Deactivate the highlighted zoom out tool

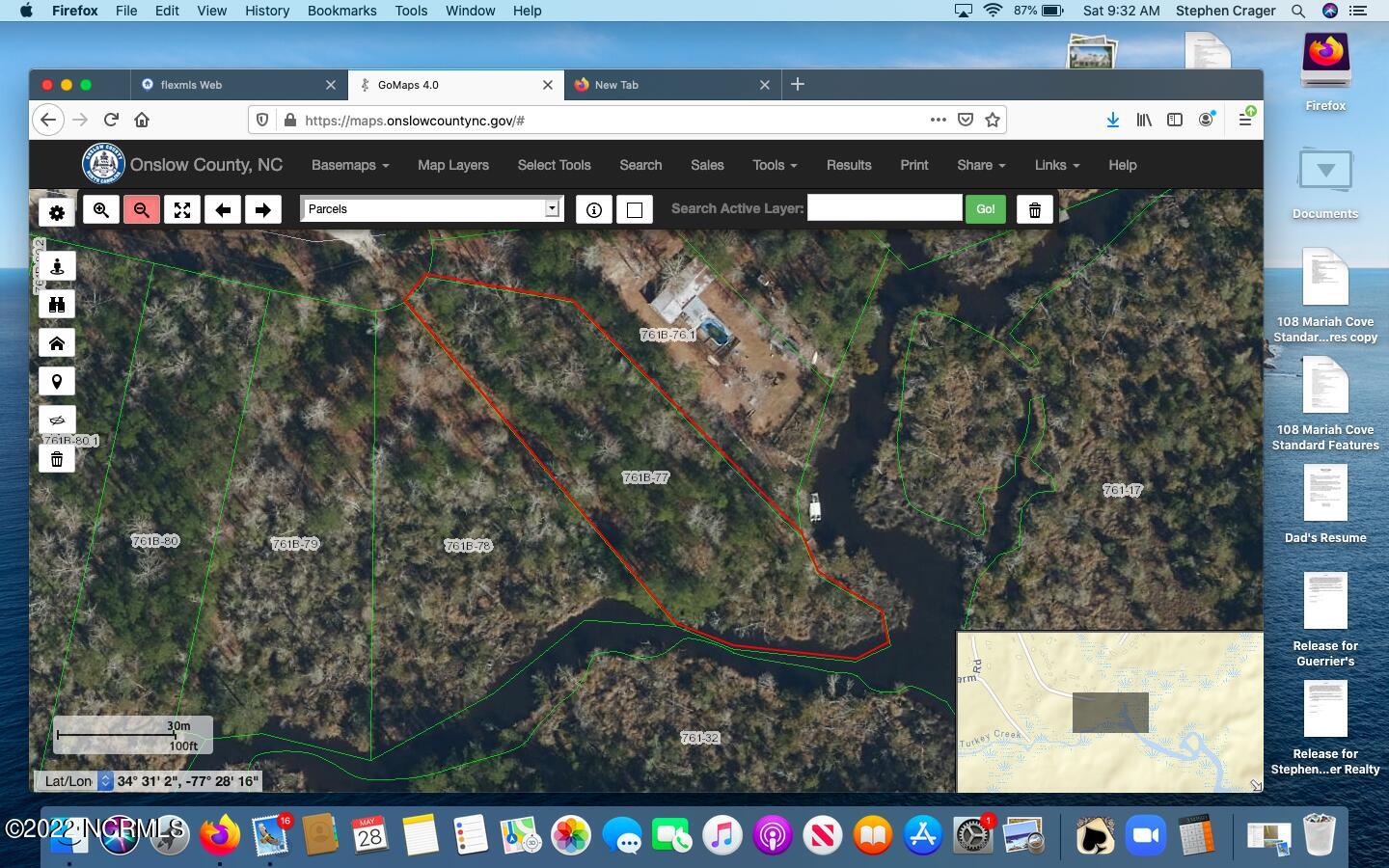(x=141, y=209)
